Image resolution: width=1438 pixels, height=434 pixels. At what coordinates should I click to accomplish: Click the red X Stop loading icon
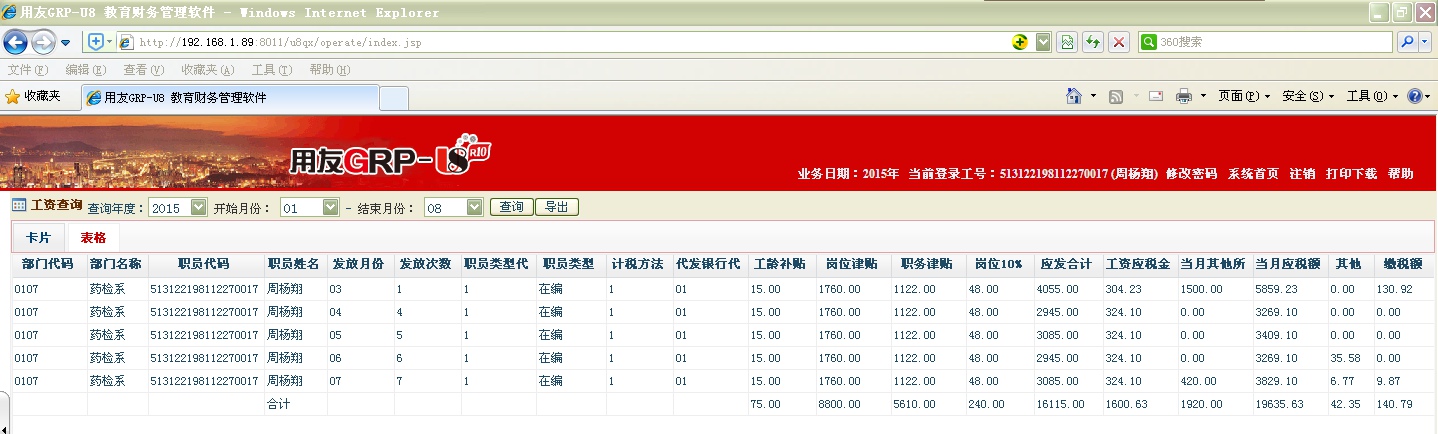[1119, 42]
